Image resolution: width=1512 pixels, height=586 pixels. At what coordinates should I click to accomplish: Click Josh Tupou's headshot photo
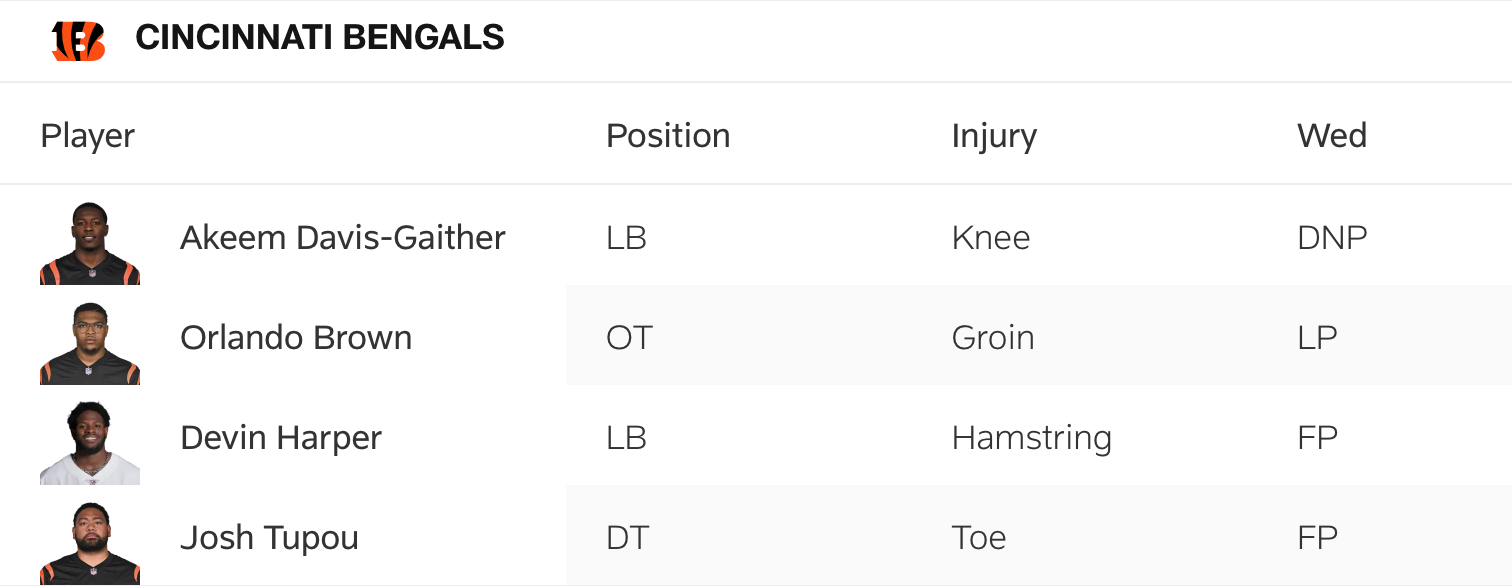pos(90,543)
